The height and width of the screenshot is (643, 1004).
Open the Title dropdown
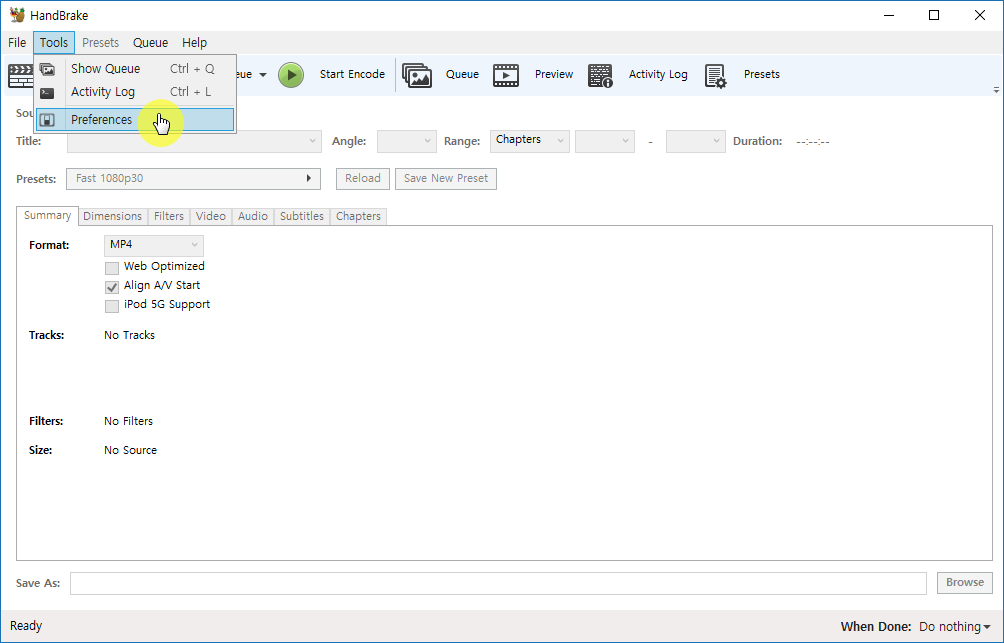(x=194, y=141)
